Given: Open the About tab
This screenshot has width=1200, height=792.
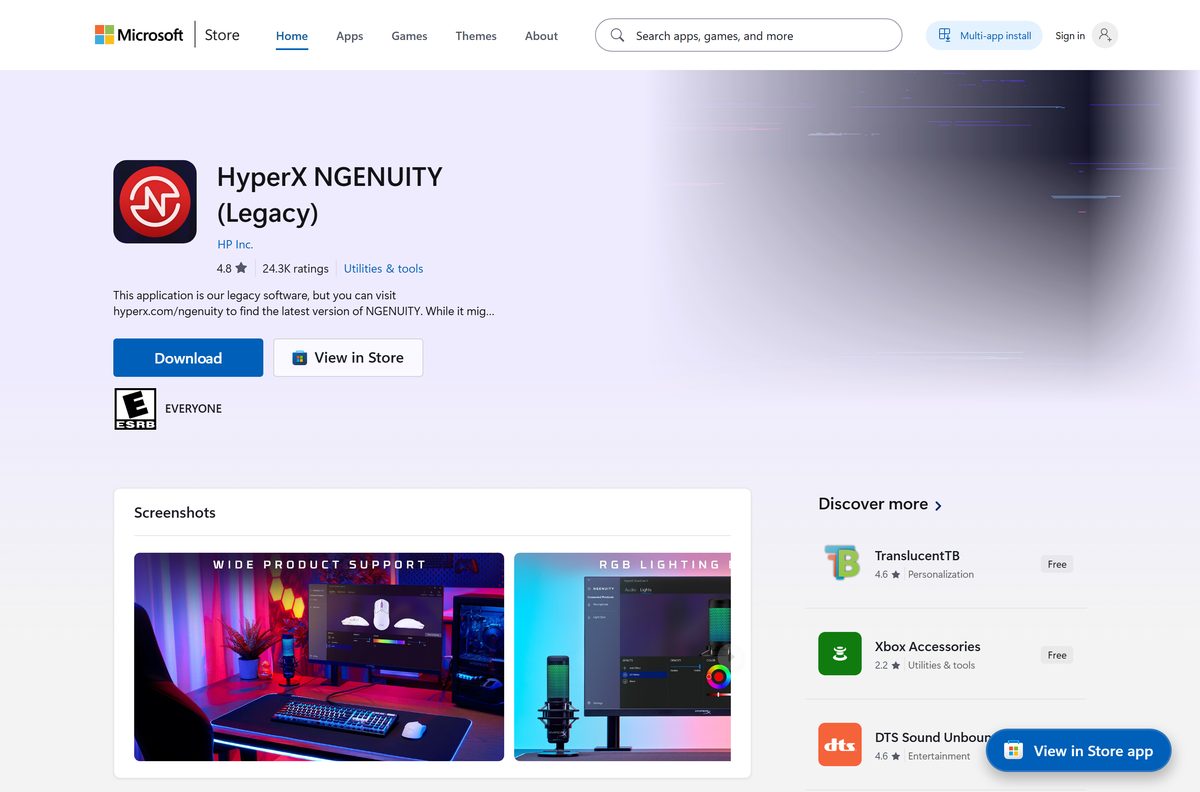Looking at the screenshot, I should coord(541,36).
